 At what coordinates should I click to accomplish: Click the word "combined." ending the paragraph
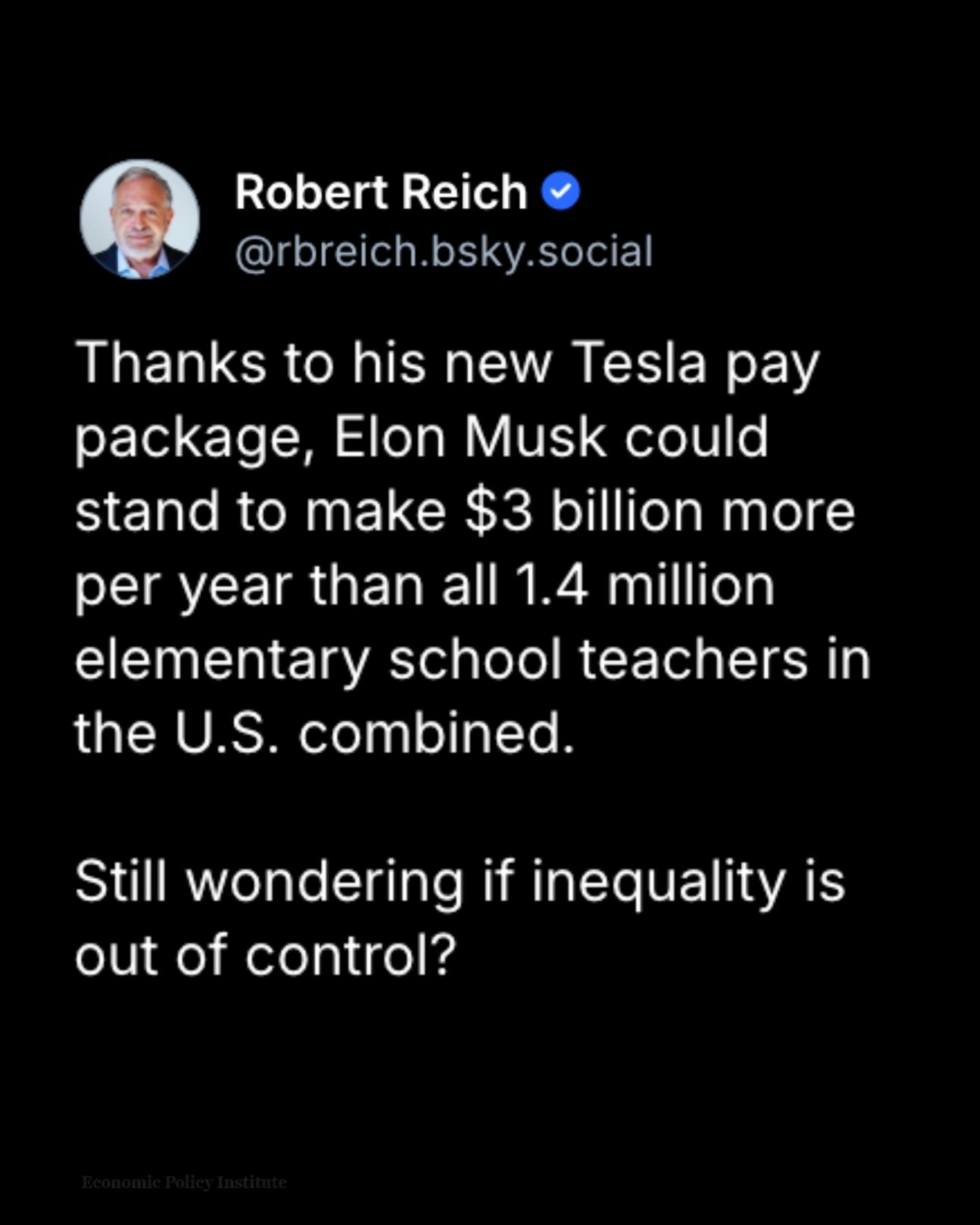(436, 734)
